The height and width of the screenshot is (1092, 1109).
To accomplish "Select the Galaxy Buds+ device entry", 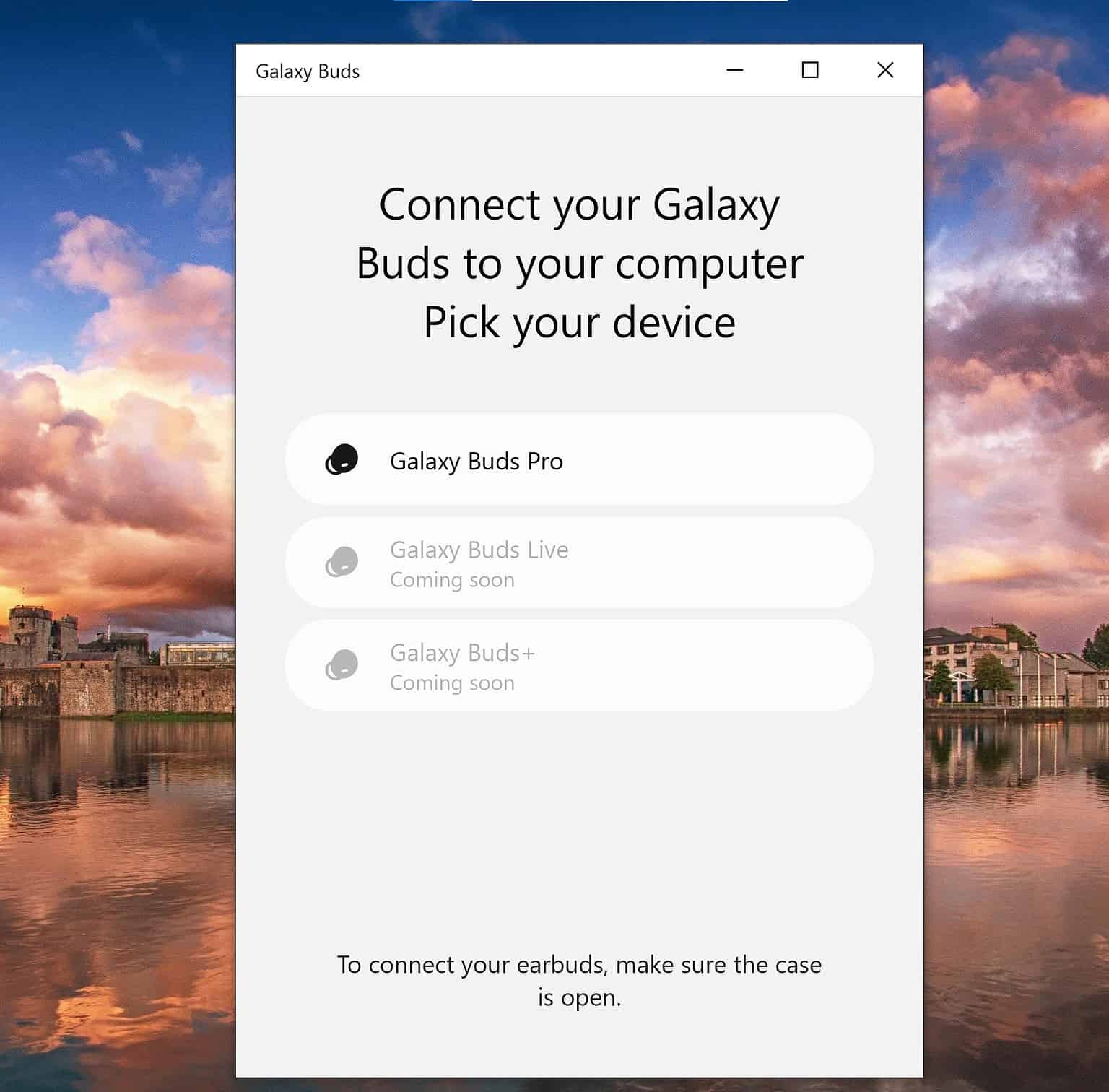I will click(x=578, y=664).
